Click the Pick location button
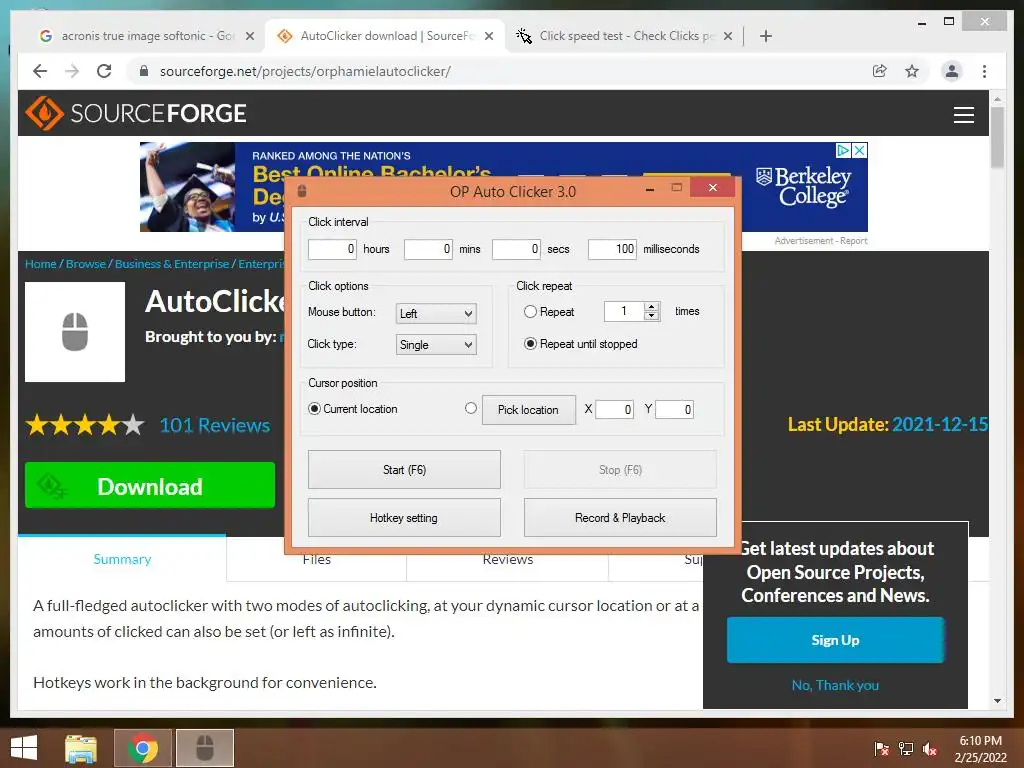The image size is (1024, 768). (x=528, y=409)
